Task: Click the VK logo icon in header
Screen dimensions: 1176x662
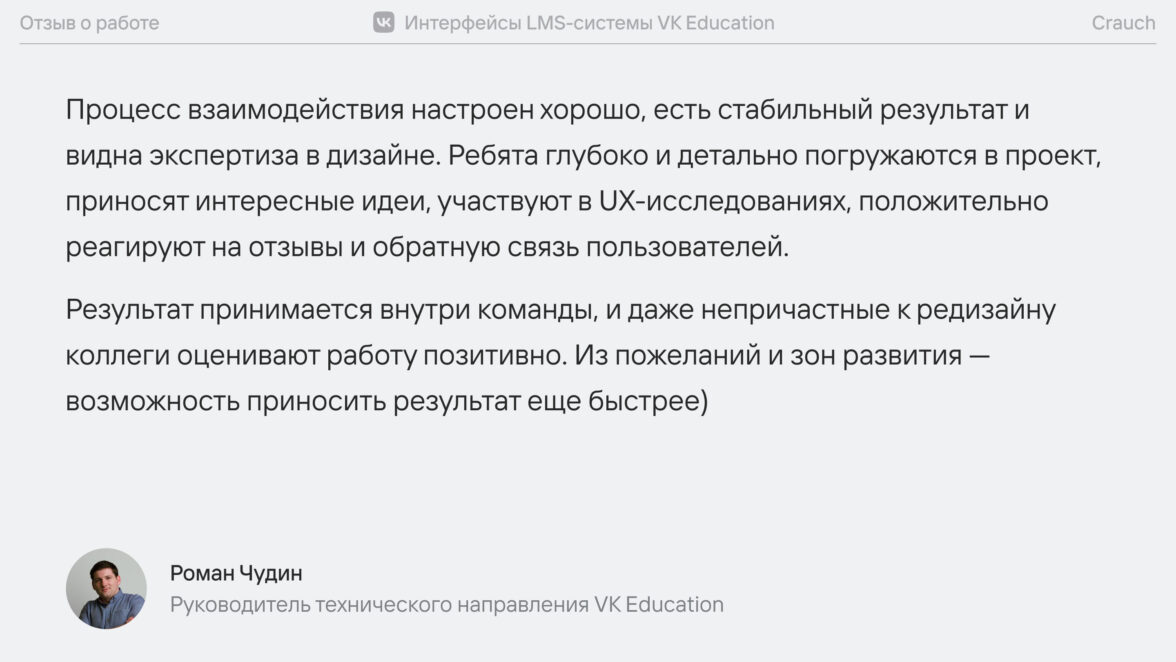Action: coord(384,23)
